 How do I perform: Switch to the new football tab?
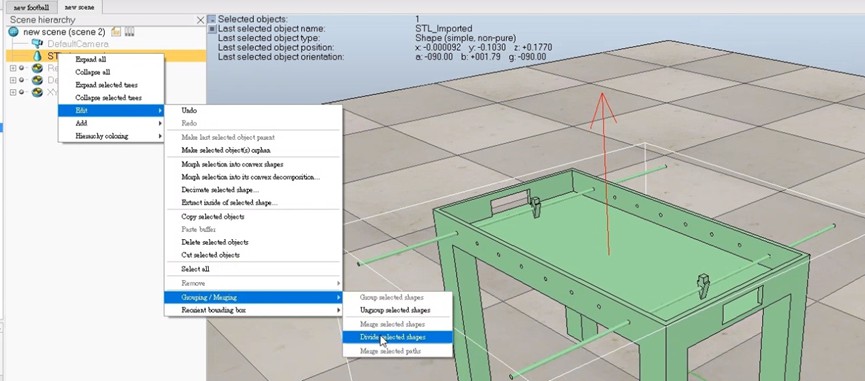pyautogui.click(x=31, y=8)
